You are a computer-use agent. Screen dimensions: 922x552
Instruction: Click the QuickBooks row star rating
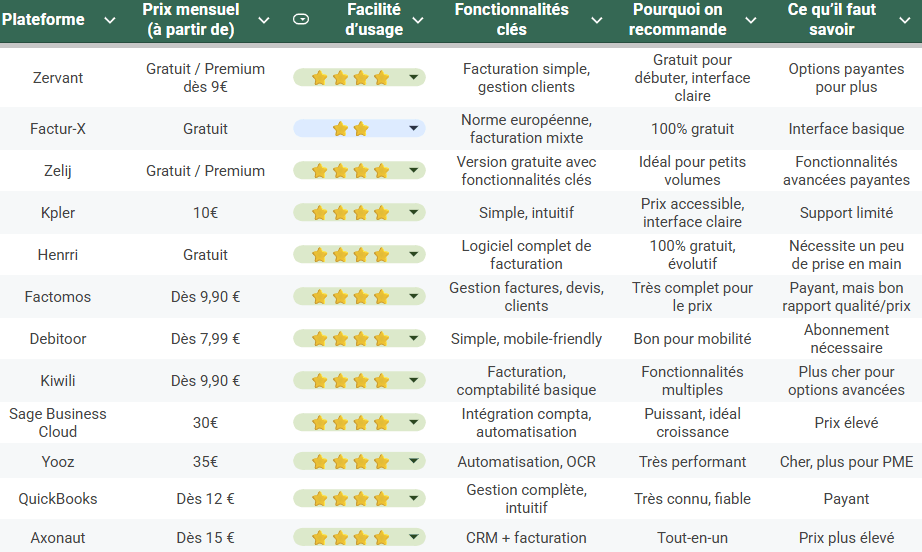coord(350,499)
